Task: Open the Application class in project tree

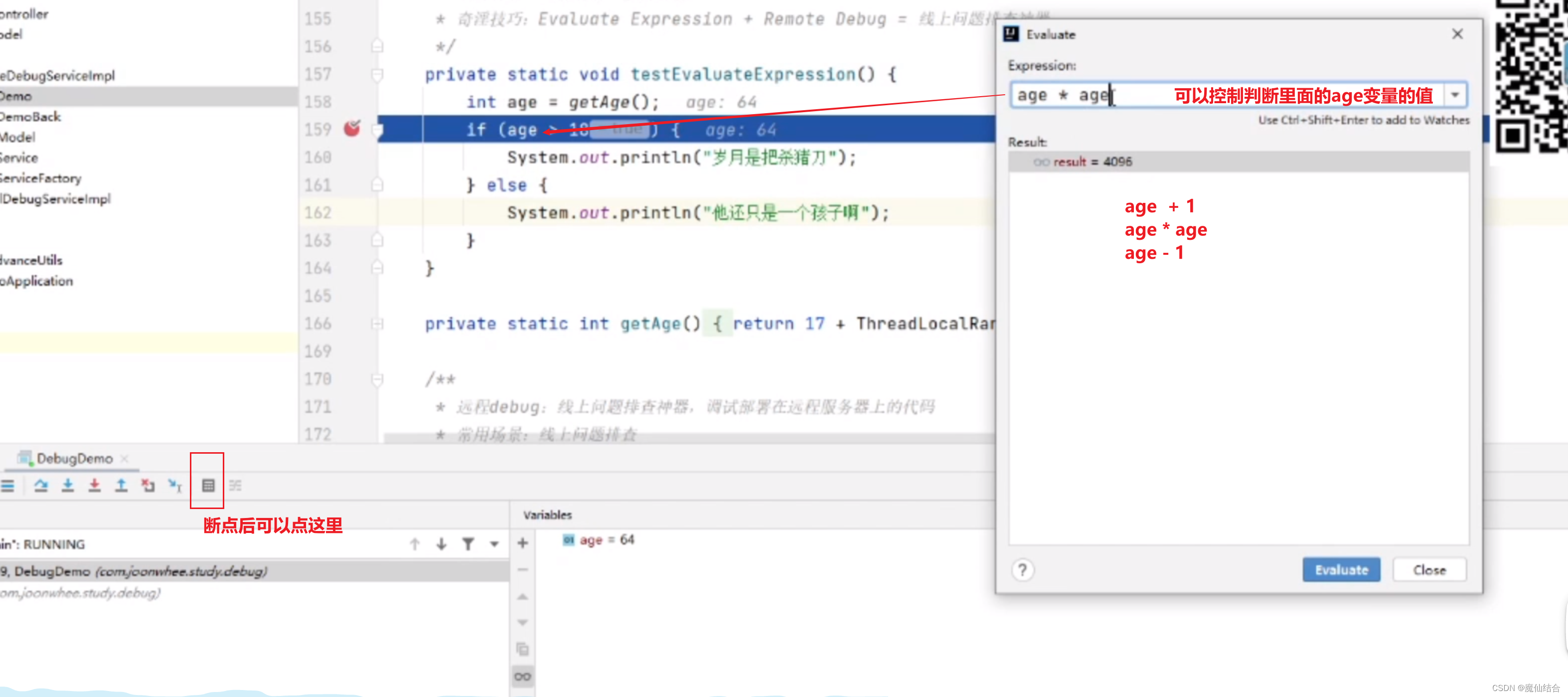Action: pyautogui.click(x=36, y=281)
